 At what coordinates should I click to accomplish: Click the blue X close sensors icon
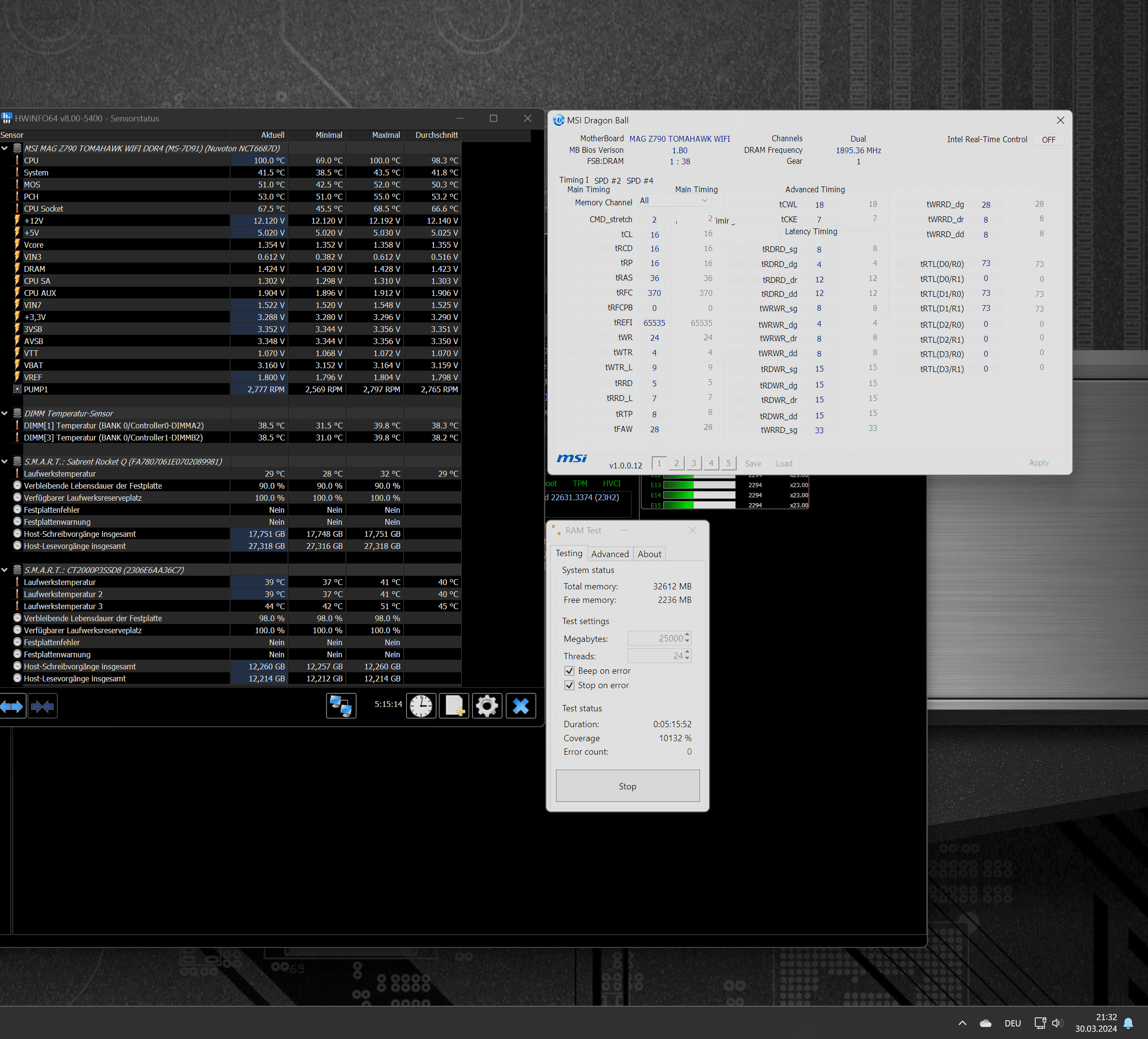(520, 706)
